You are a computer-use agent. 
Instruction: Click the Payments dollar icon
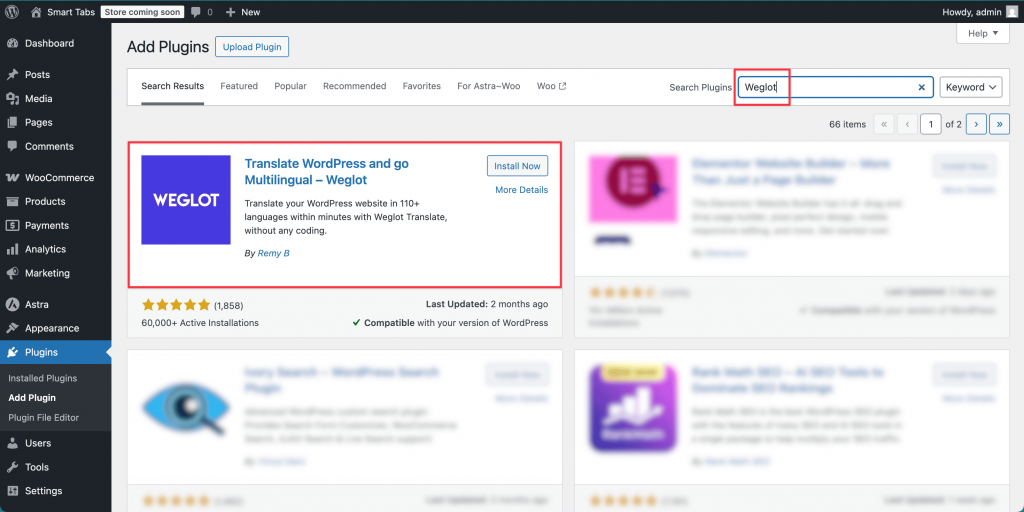(12, 225)
